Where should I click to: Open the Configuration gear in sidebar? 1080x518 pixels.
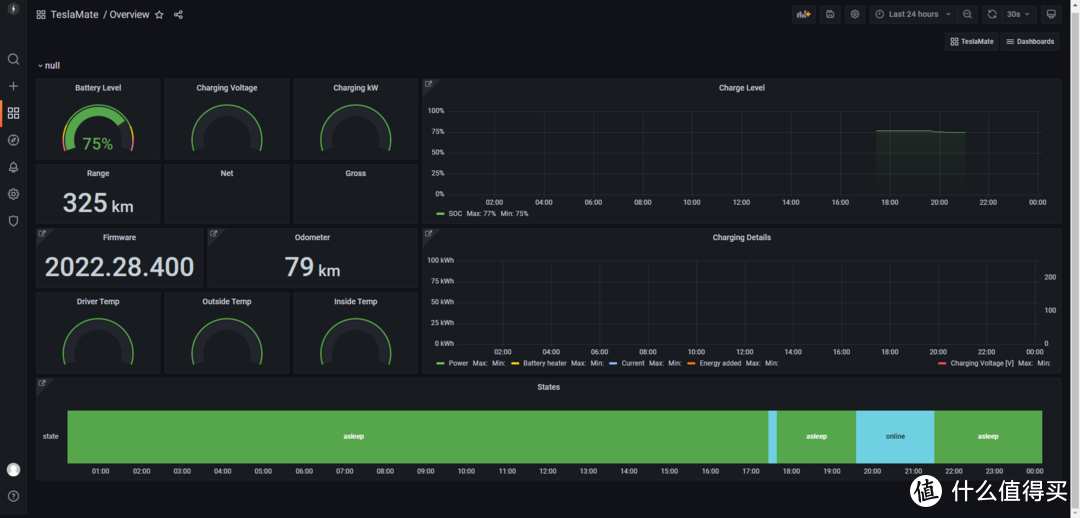(x=13, y=194)
